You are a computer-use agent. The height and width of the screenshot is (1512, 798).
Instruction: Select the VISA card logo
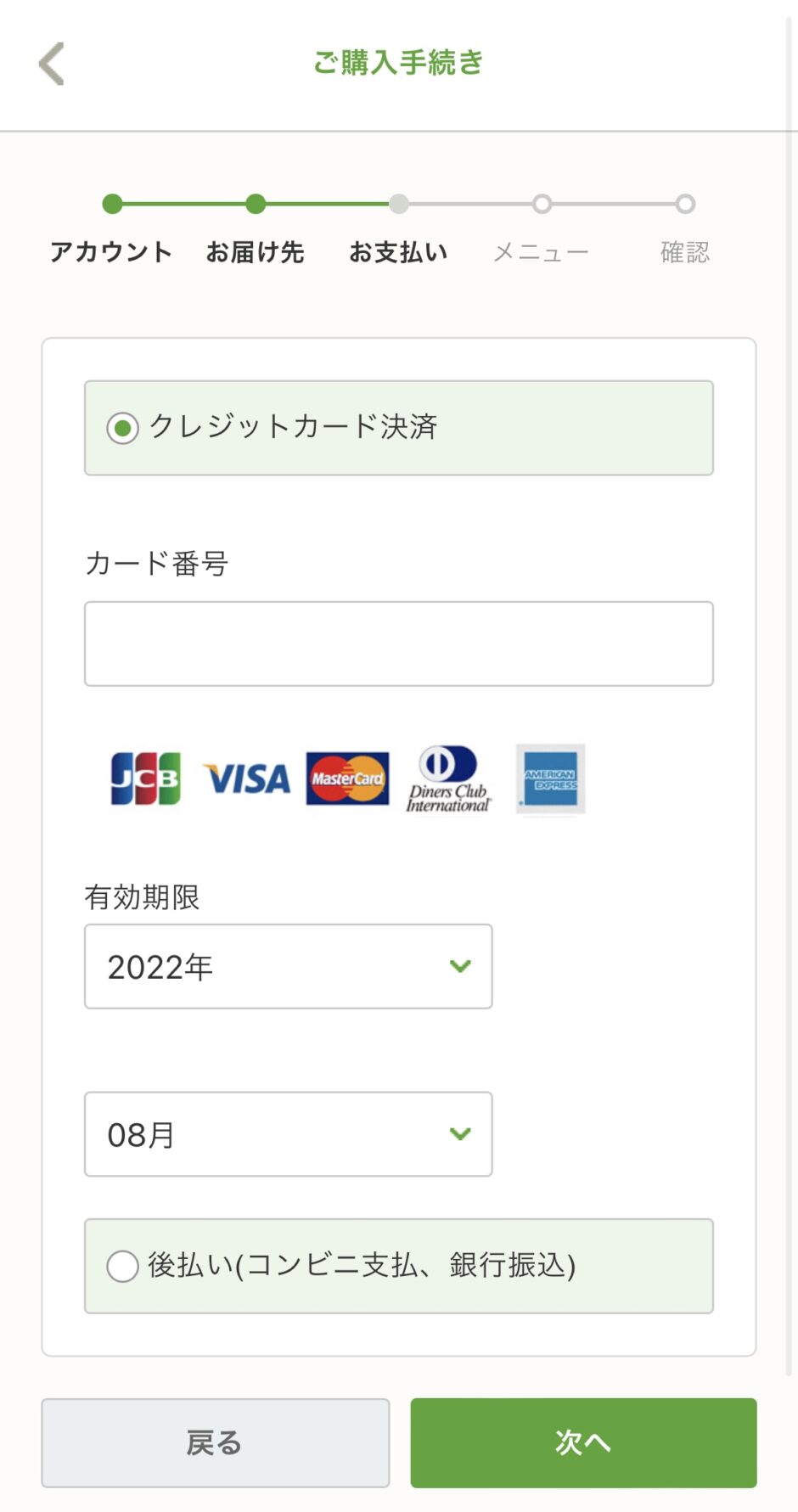pos(249,778)
